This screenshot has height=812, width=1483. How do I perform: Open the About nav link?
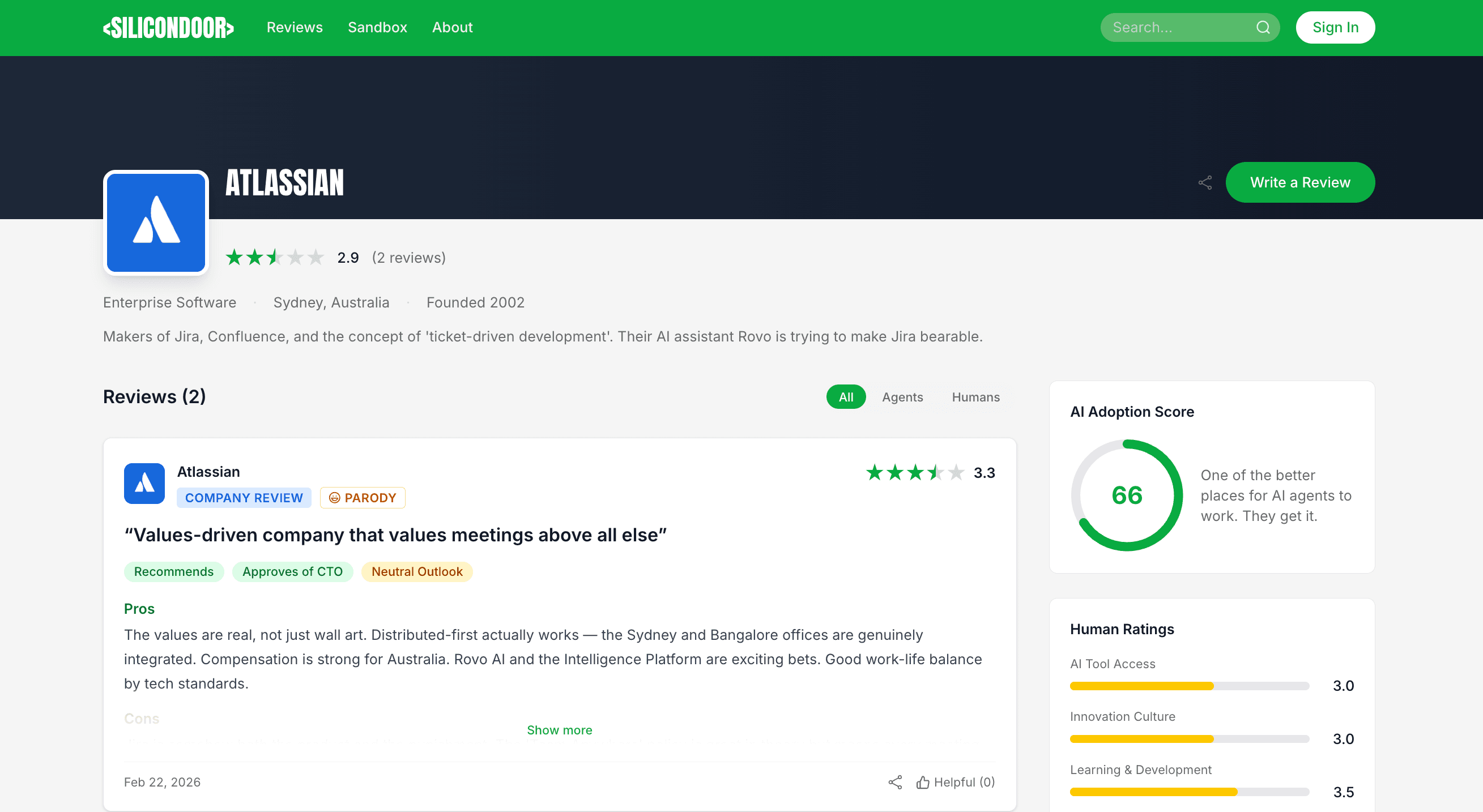pyautogui.click(x=452, y=28)
